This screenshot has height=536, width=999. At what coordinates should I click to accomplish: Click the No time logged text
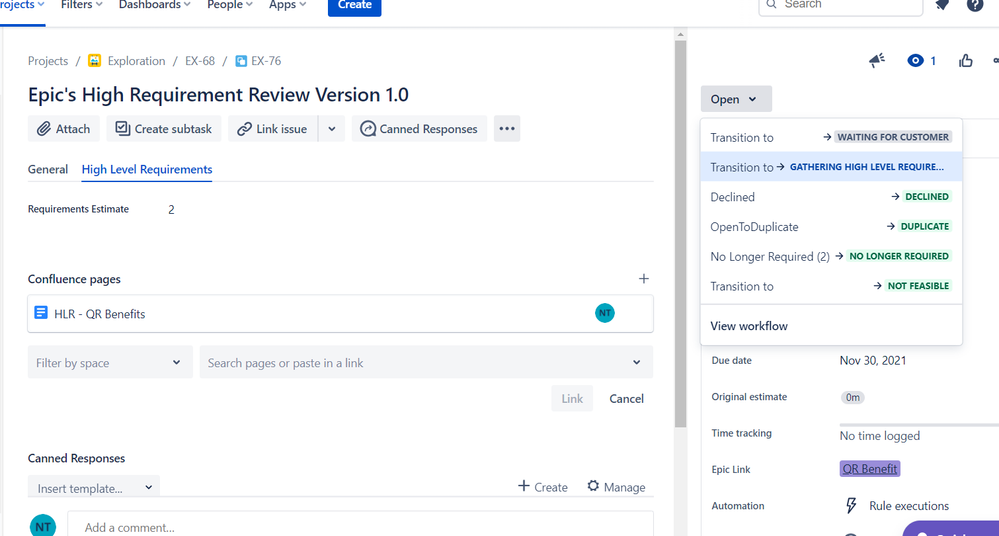(x=879, y=436)
